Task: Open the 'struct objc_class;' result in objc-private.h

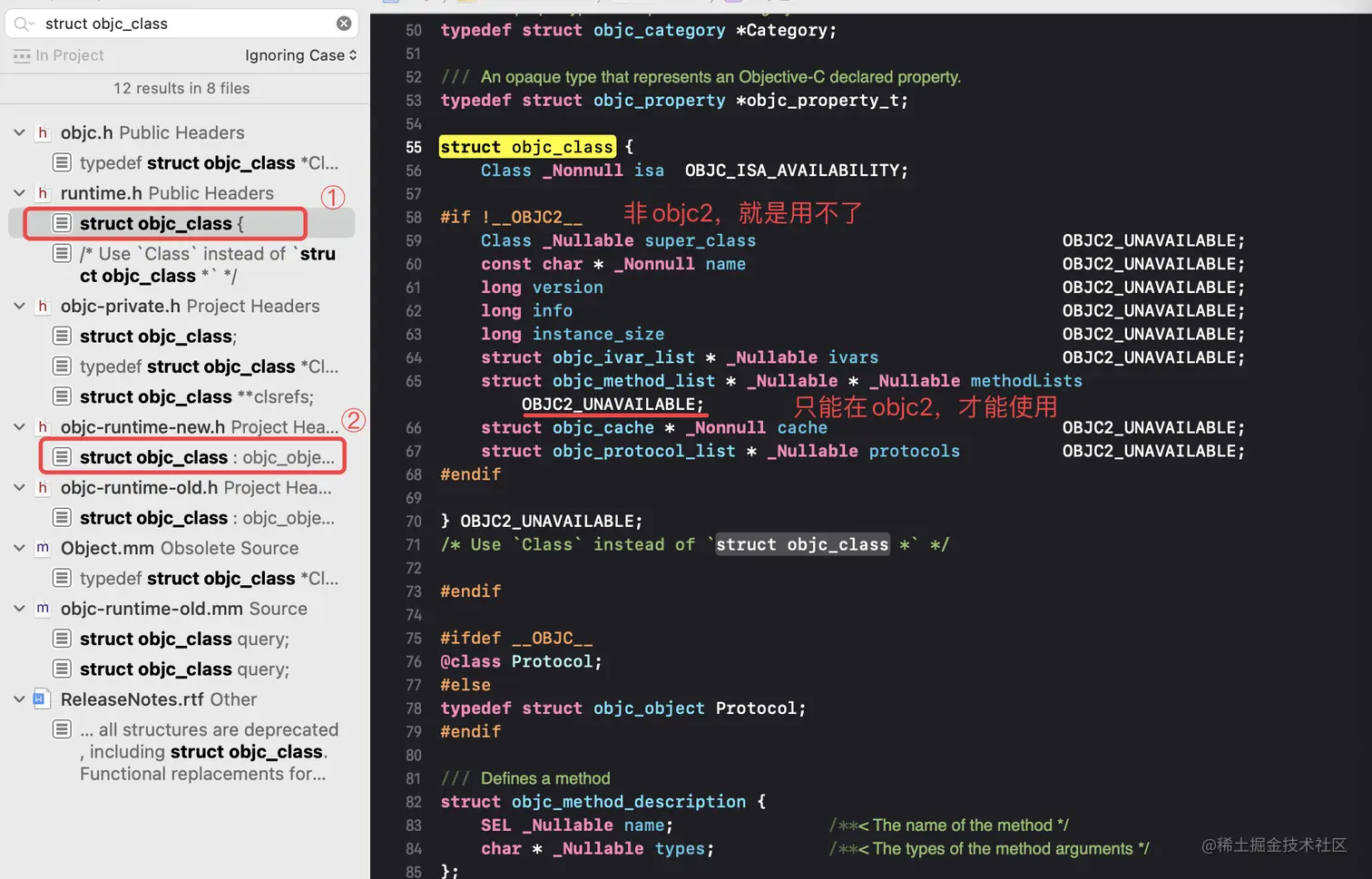Action: coord(158,337)
